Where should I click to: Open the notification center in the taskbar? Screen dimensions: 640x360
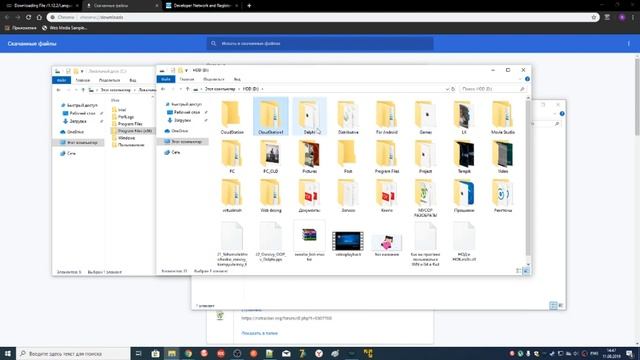tap(630, 353)
